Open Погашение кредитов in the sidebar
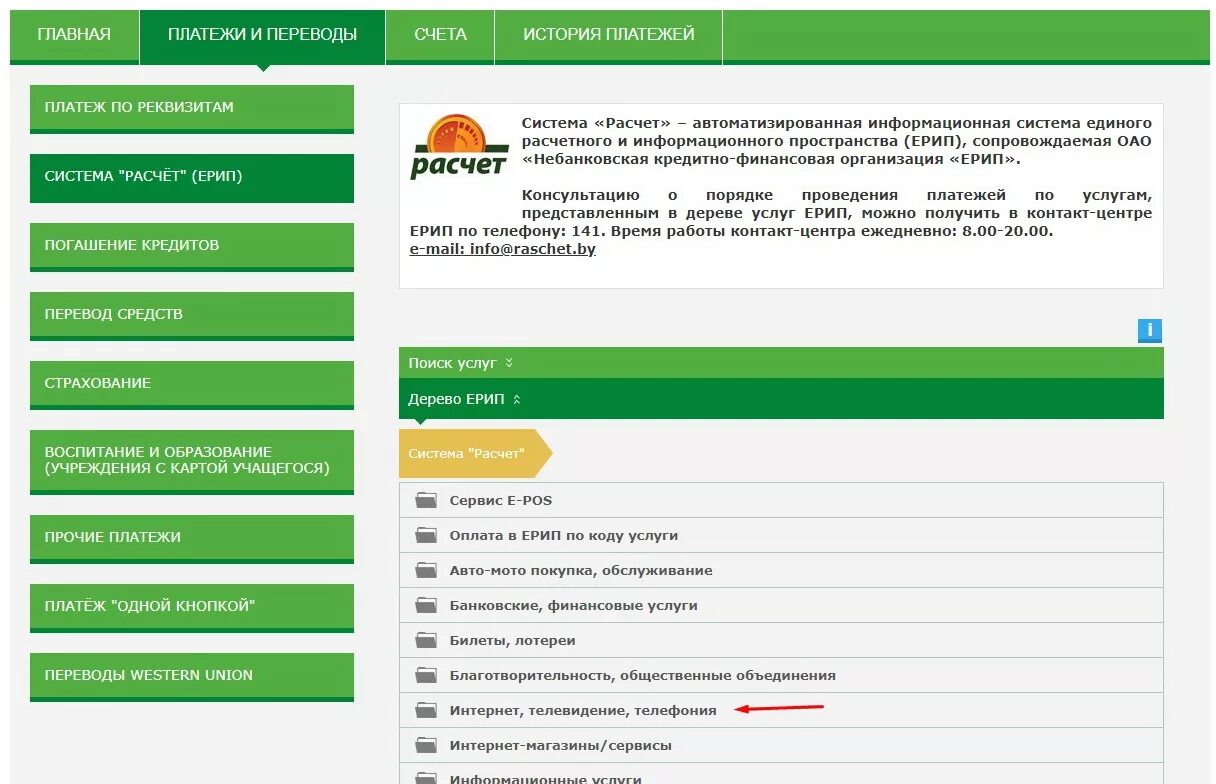 pos(192,247)
